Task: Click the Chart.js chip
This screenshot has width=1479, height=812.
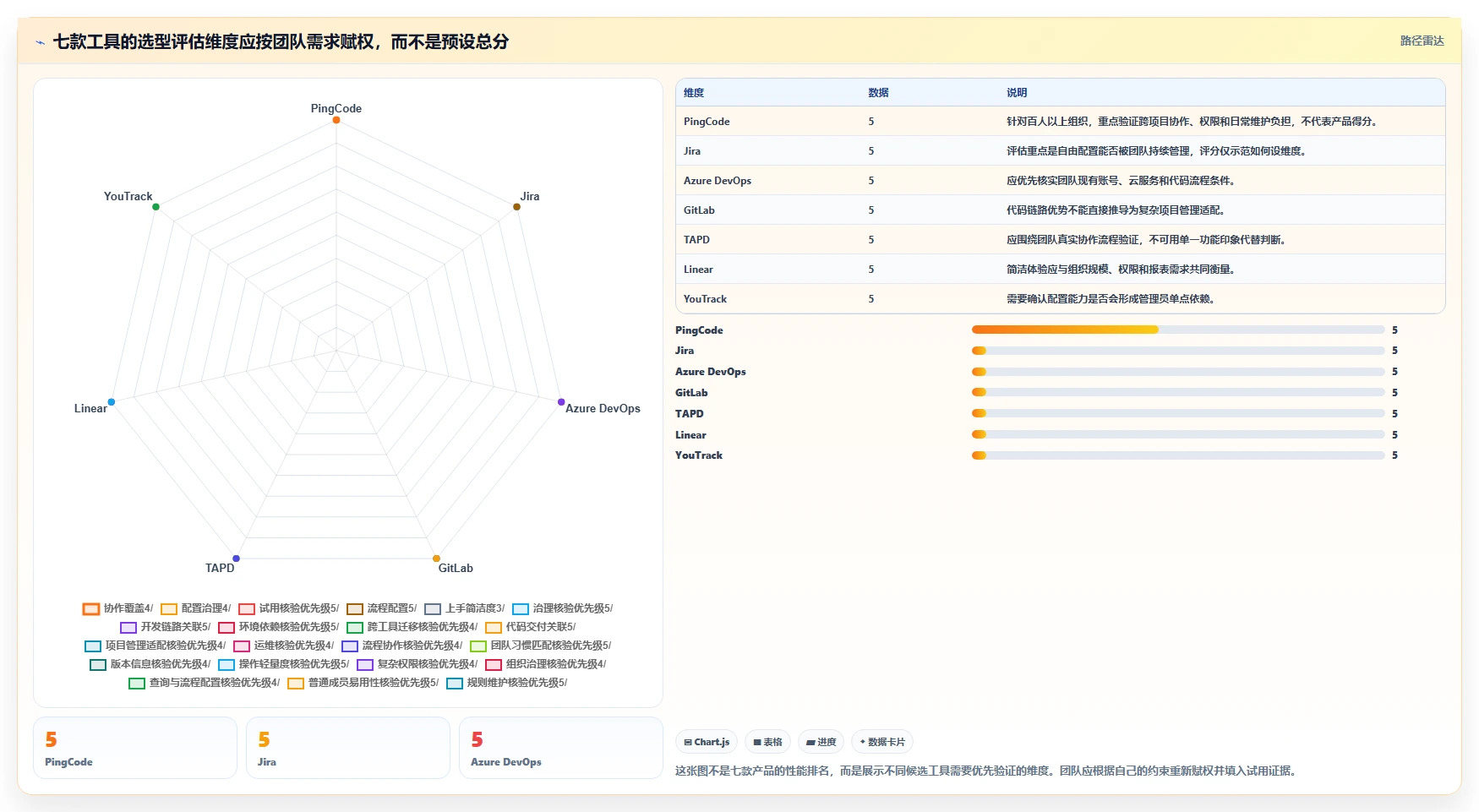Action: [x=707, y=742]
